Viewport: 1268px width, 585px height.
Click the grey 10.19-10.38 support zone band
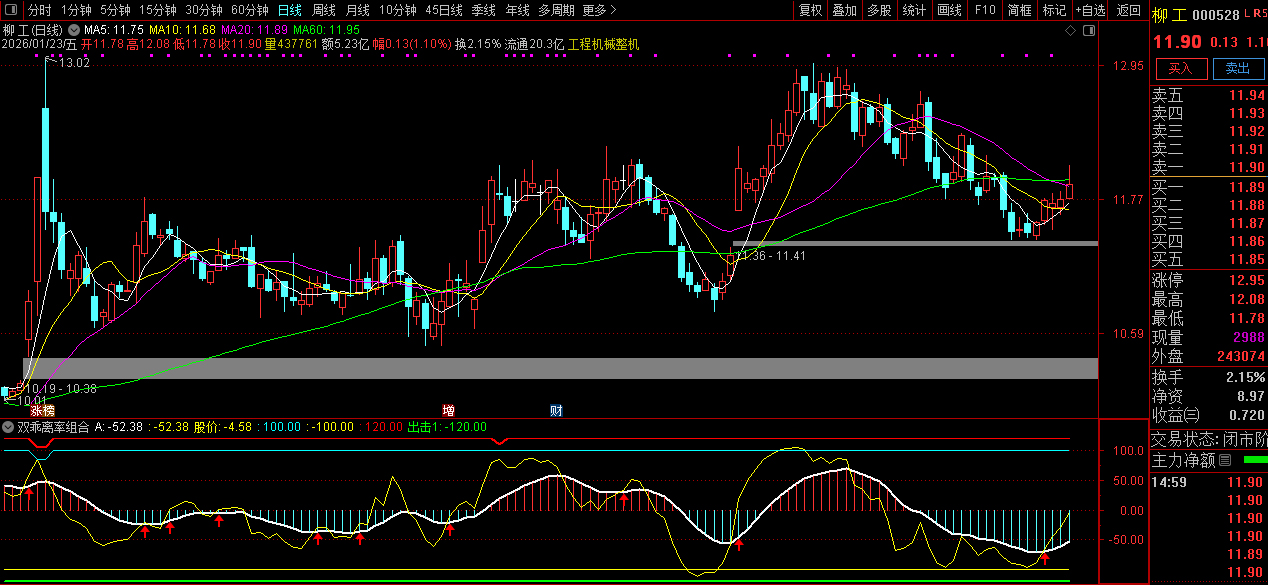(560, 368)
